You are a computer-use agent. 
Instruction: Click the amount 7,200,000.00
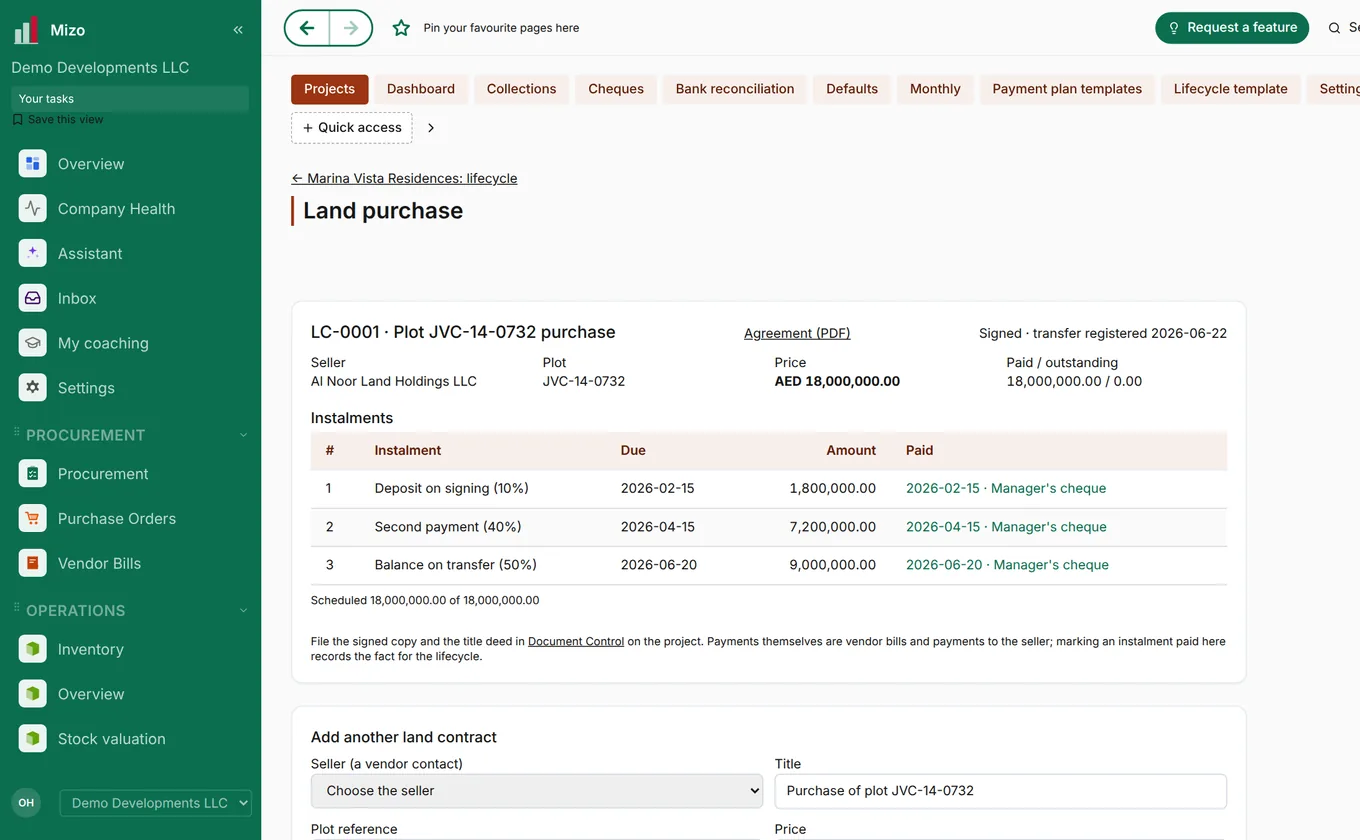[833, 527]
